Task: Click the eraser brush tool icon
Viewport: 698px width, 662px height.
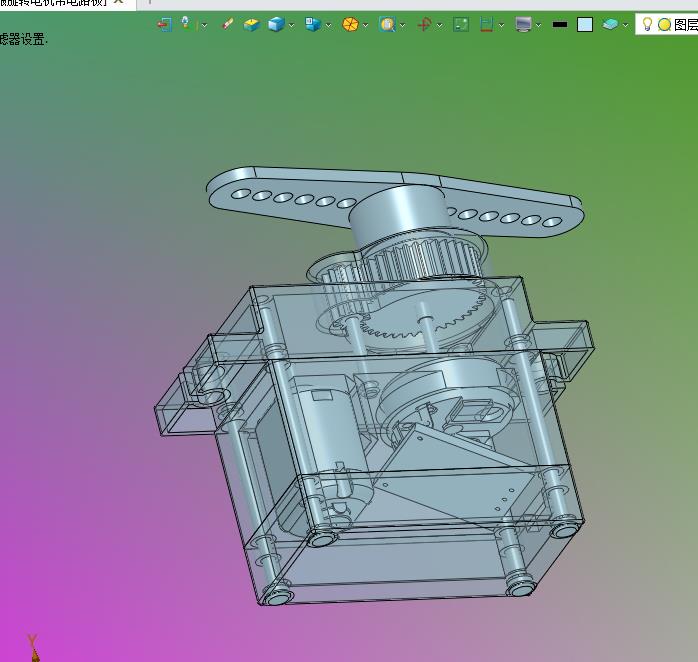Action: point(227,24)
